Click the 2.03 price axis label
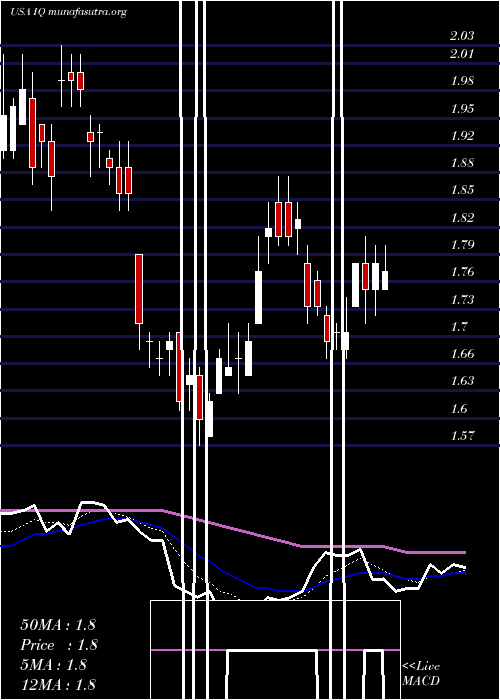The height and width of the screenshot is (700, 500). click(x=462, y=36)
